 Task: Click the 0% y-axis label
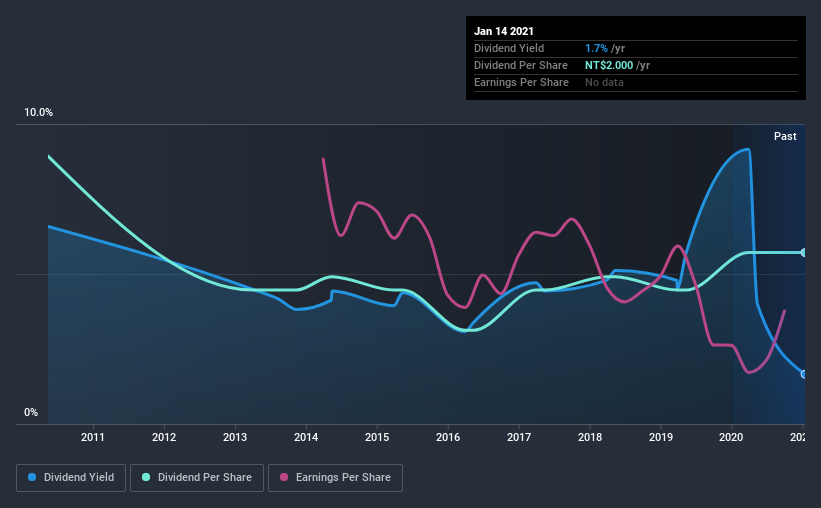(31, 413)
